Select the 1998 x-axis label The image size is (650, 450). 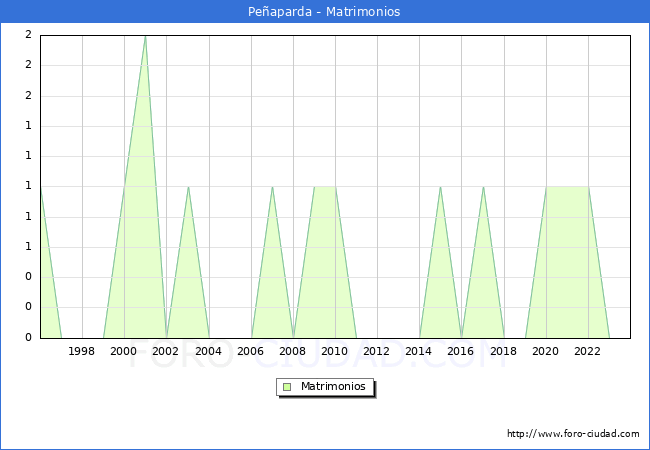click(82, 351)
